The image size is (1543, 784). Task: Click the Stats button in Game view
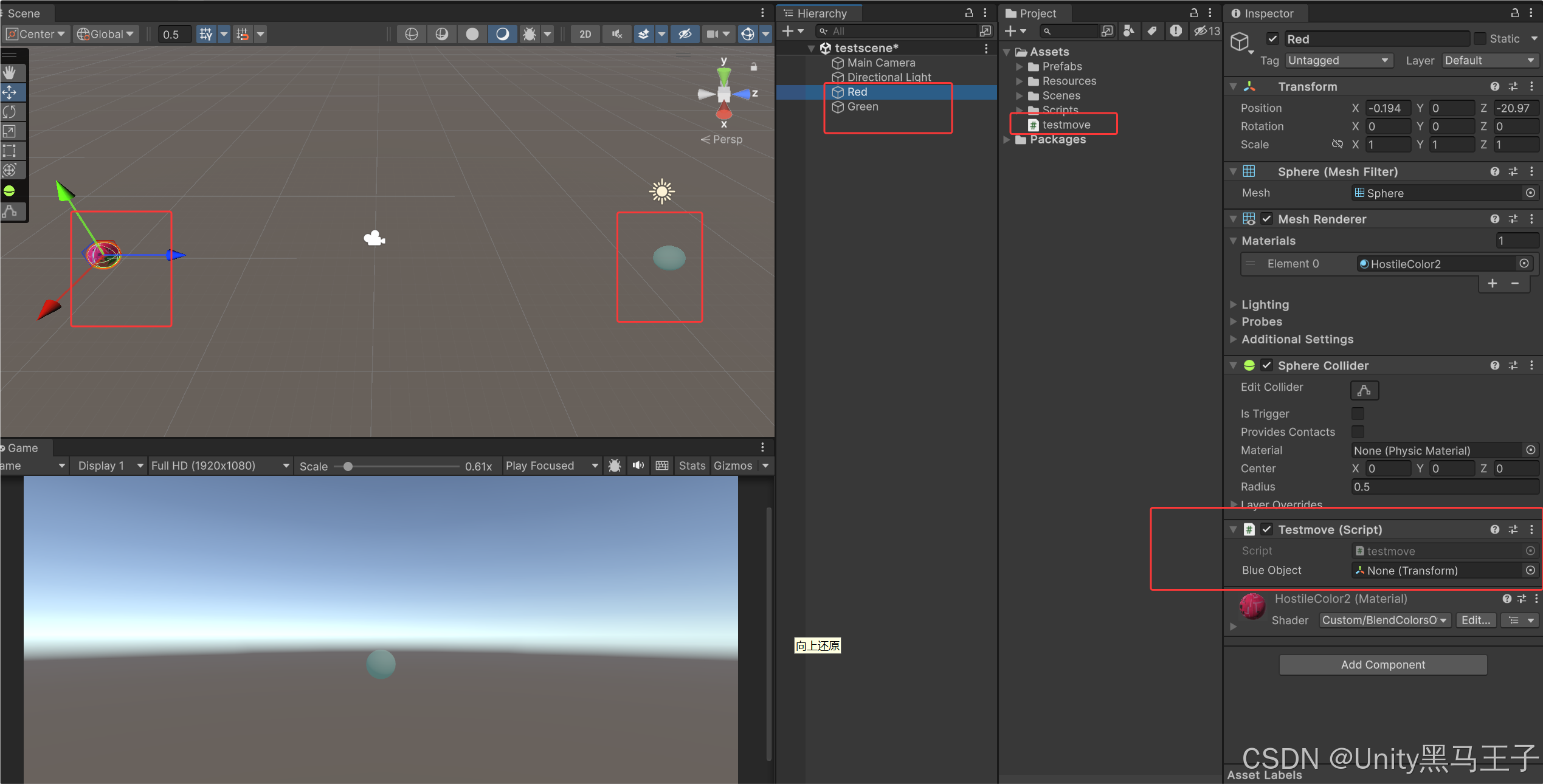(692, 466)
